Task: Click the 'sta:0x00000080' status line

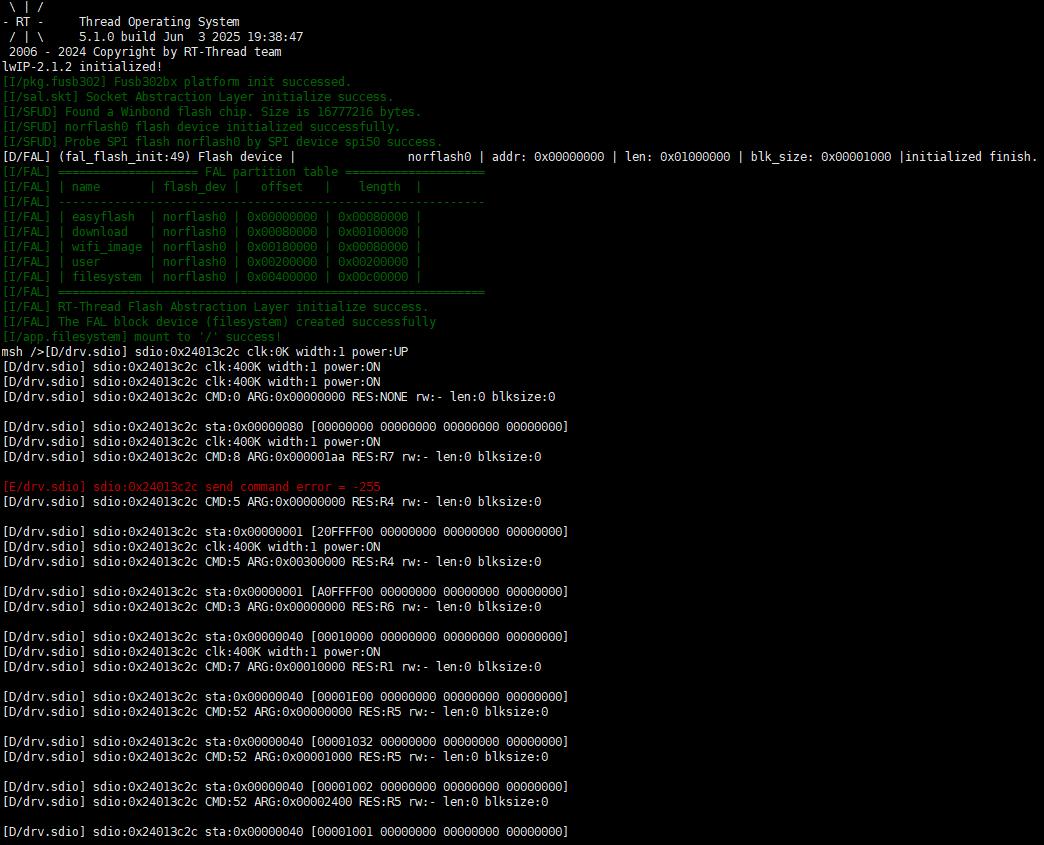Action: tap(285, 427)
